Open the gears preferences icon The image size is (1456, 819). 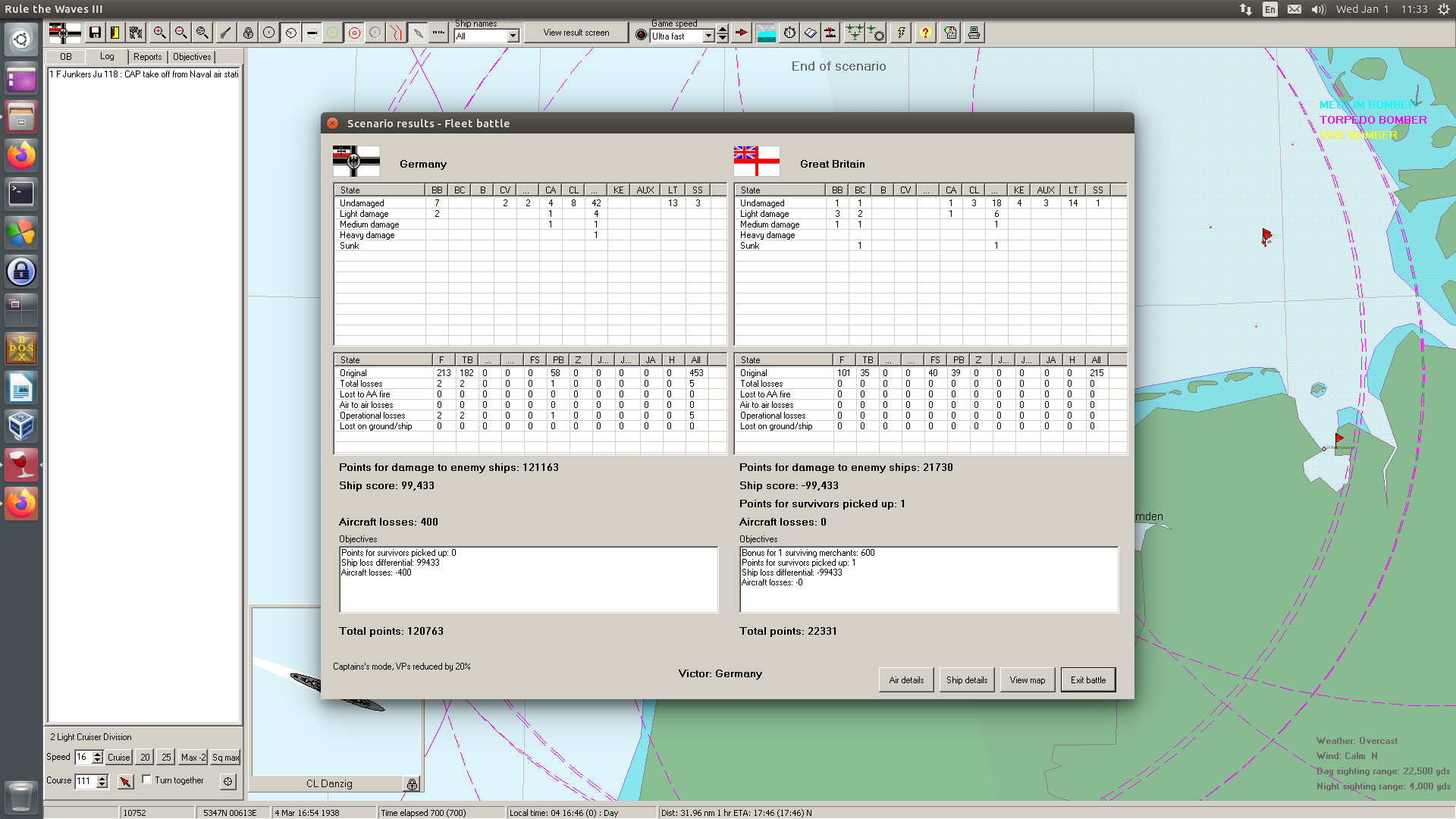[x=136, y=33]
